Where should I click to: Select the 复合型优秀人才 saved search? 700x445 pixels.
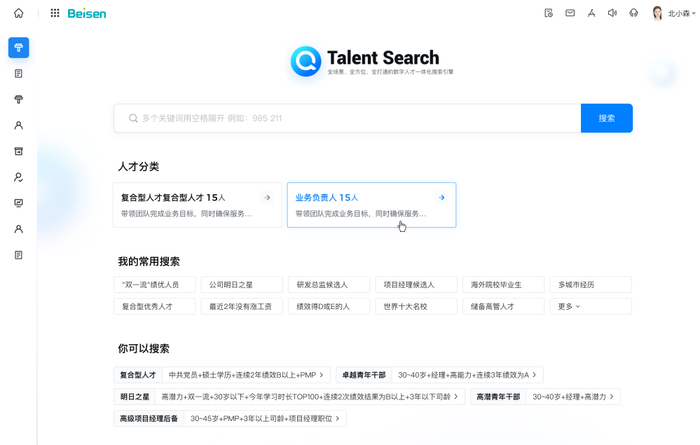[x=154, y=307]
